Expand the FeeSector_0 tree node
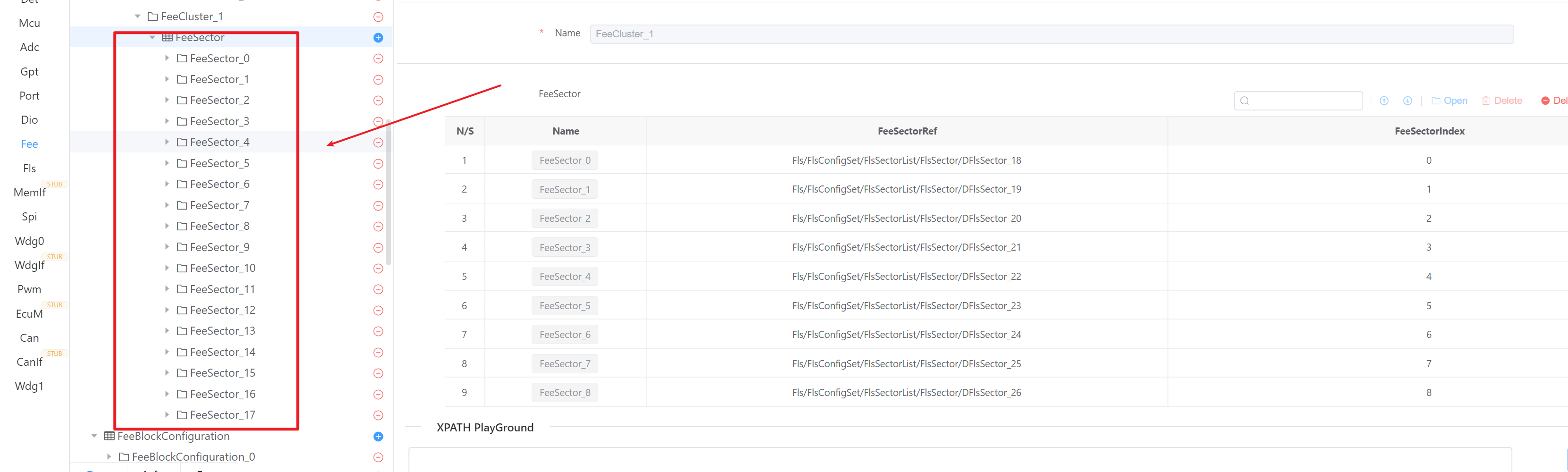This screenshot has height=472, width=1568. [167, 59]
